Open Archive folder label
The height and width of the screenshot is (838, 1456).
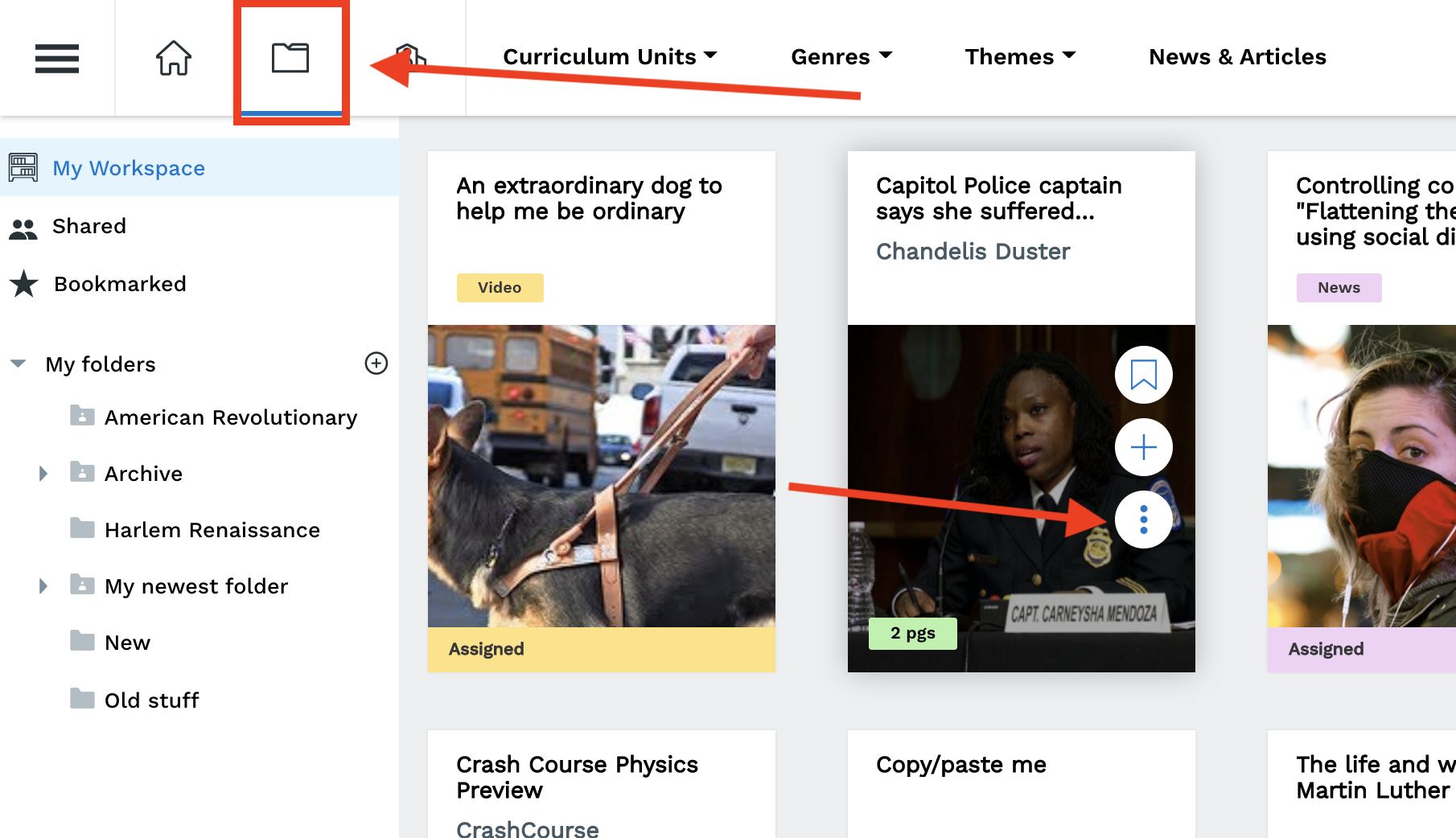[143, 474]
